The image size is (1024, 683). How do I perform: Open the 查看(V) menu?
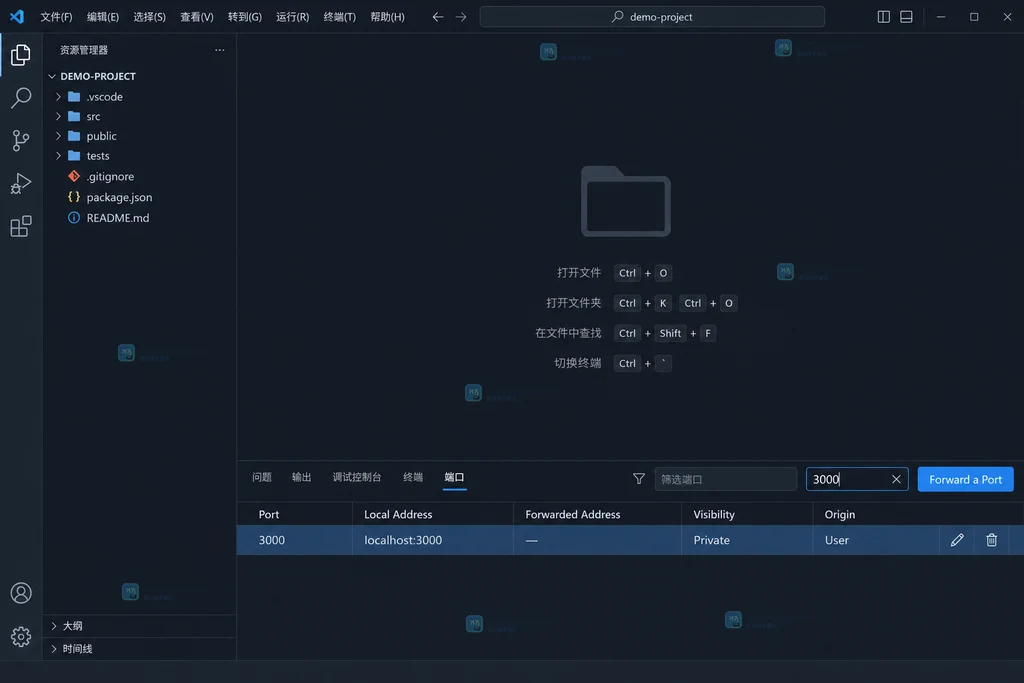[x=197, y=17]
